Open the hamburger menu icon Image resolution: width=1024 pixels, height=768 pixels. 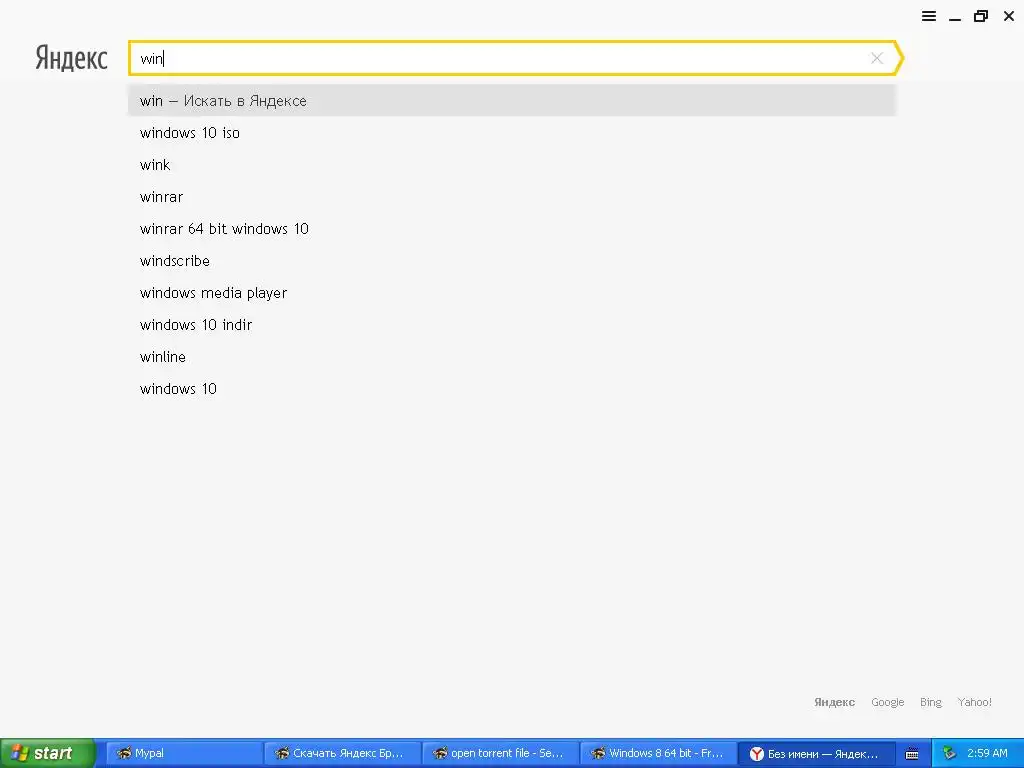929,16
